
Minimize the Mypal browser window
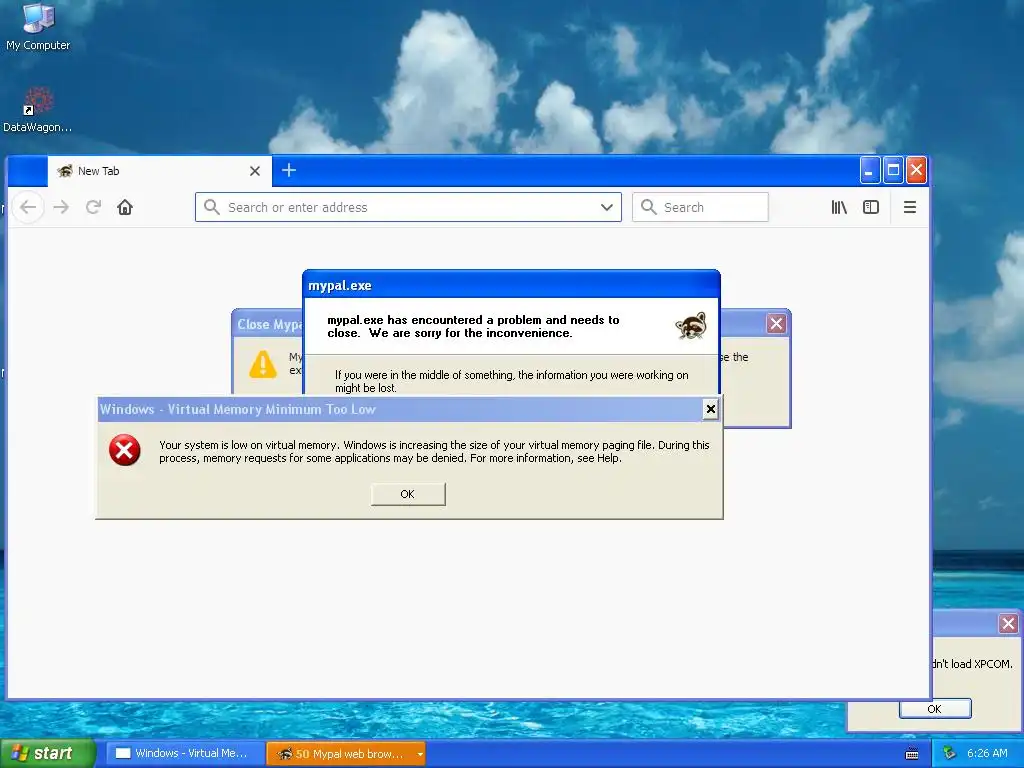coord(869,170)
